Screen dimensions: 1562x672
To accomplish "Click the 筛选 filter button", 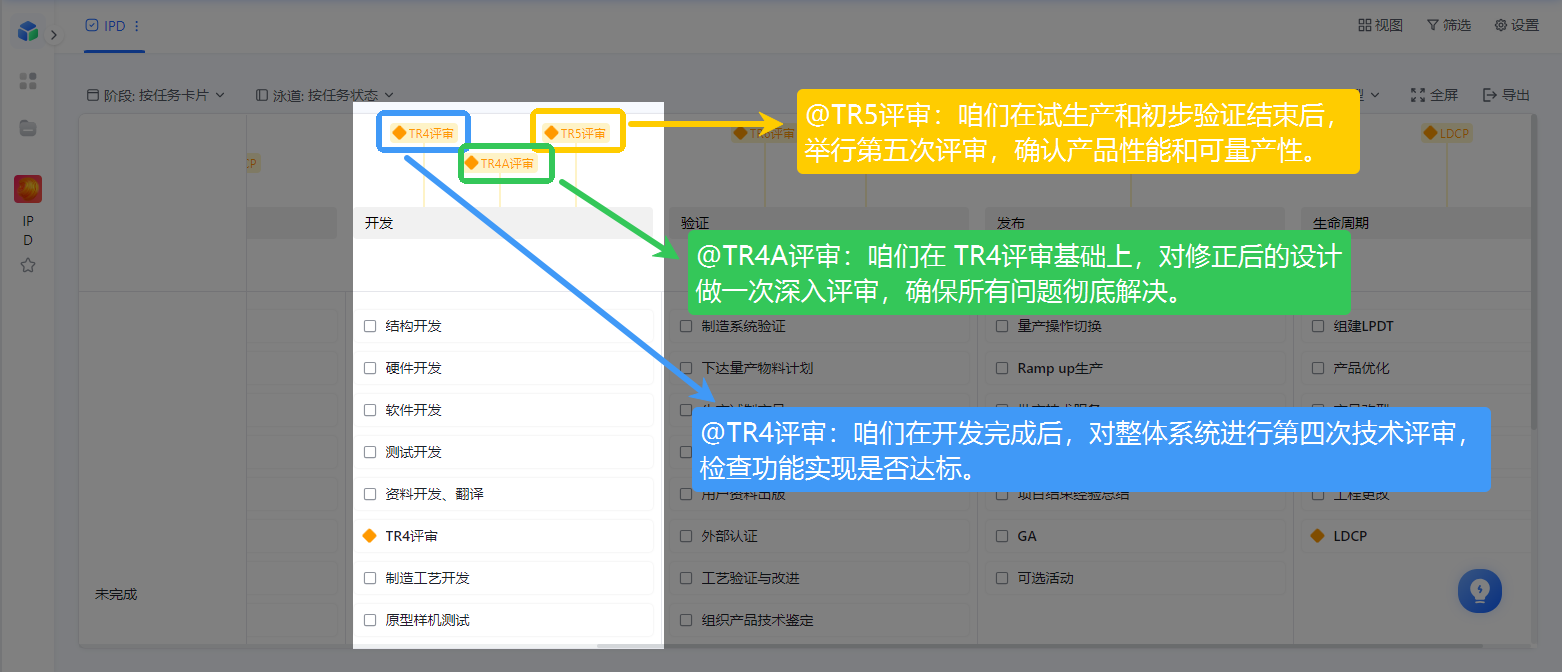I will click(1448, 25).
